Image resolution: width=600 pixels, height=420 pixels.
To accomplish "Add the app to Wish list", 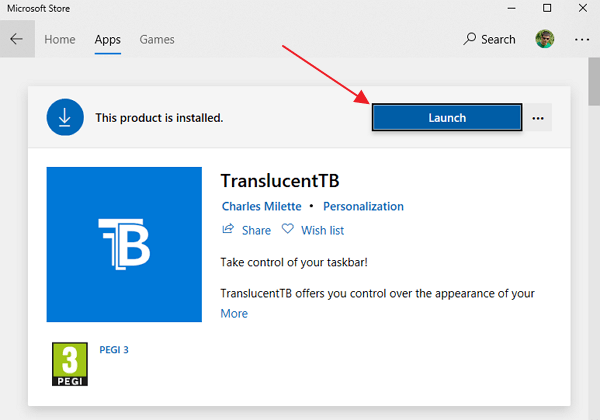I will (x=313, y=230).
